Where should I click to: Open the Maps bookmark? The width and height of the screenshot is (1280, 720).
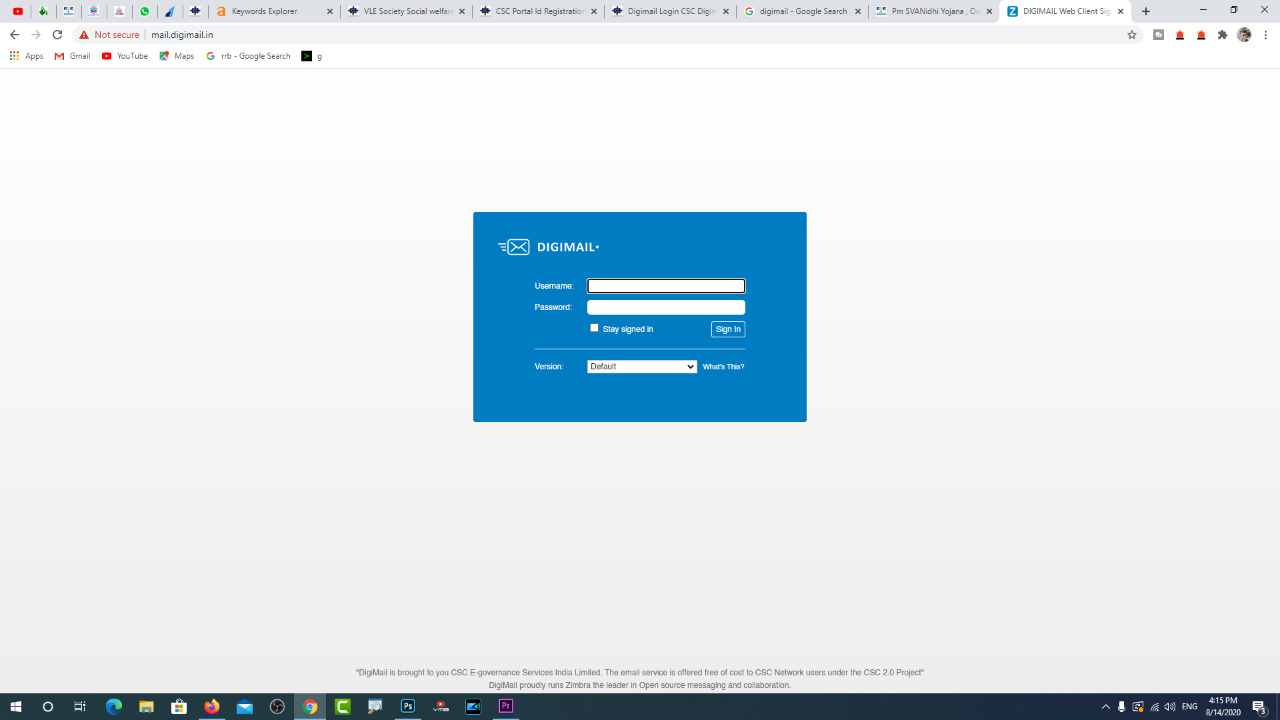(x=177, y=56)
